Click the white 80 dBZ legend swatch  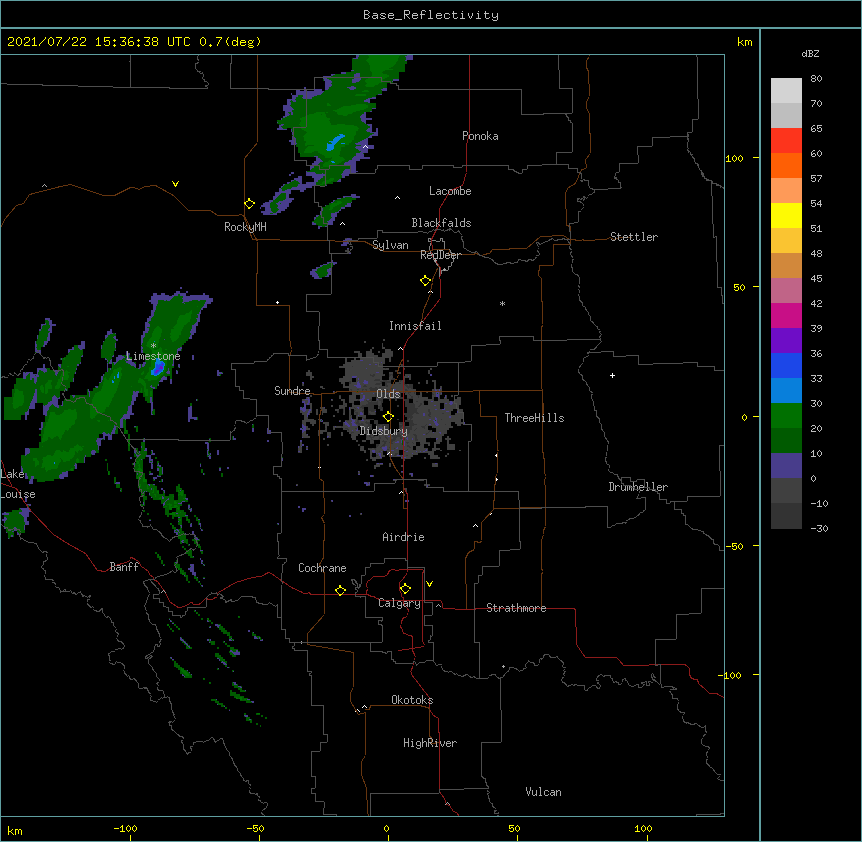[x=786, y=90]
